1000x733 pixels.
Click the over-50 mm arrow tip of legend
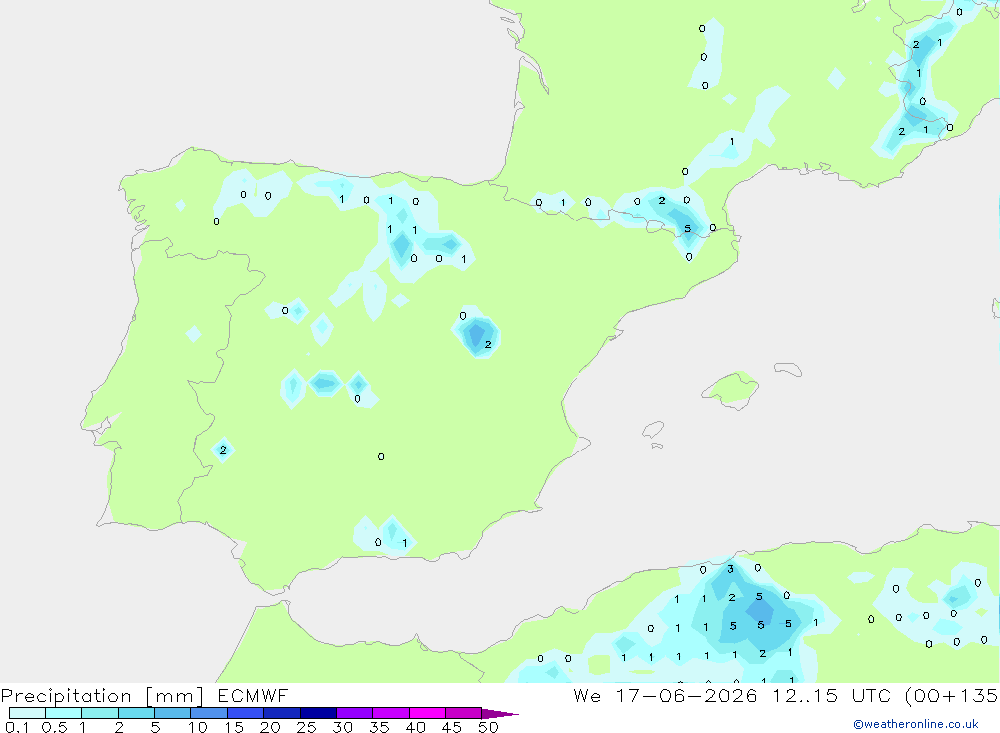click(x=499, y=713)
